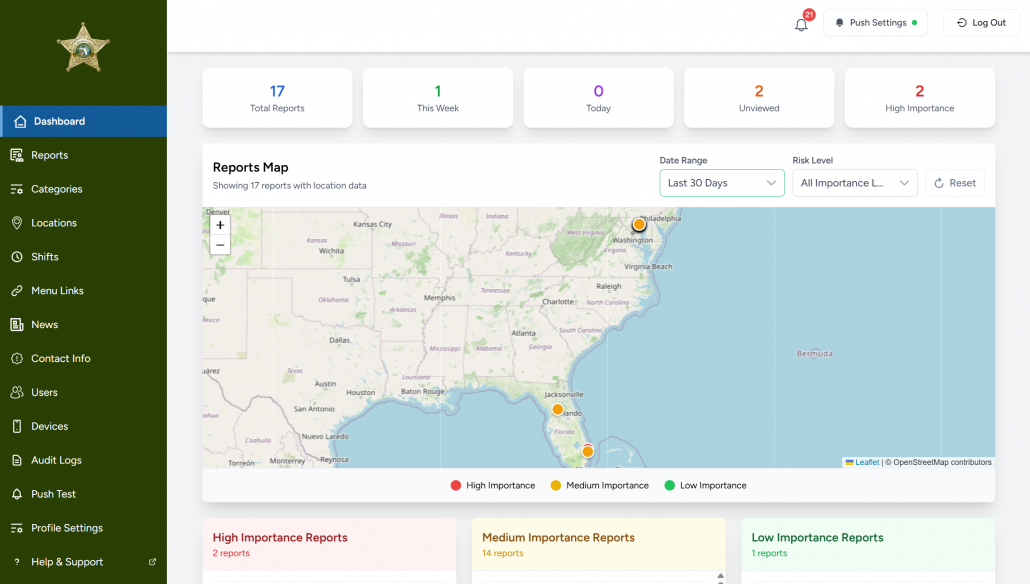Open the Risk Level dropdown

(x=854, y=183)
